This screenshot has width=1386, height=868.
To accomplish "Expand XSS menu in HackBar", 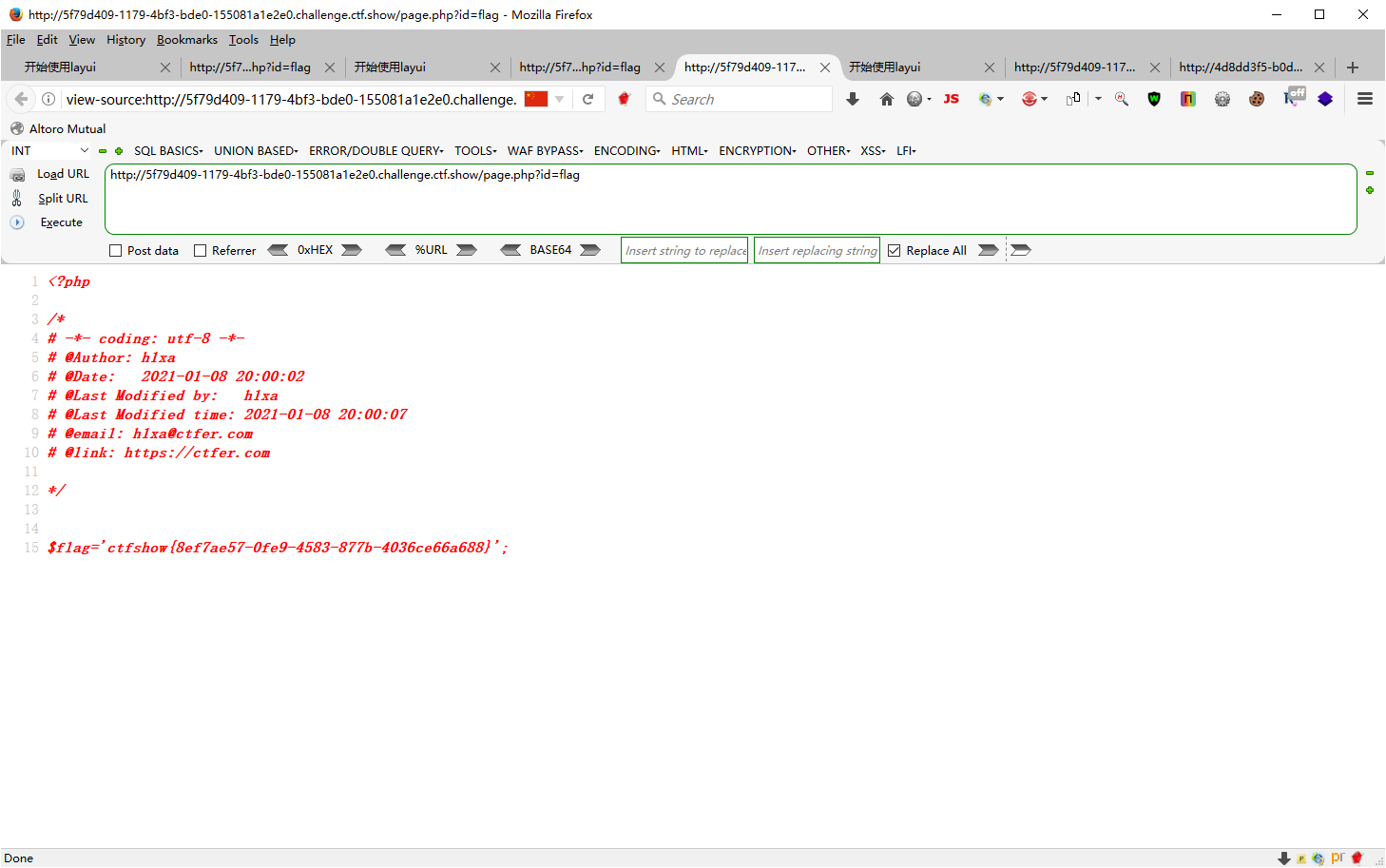I will click(x=873, y=151).
